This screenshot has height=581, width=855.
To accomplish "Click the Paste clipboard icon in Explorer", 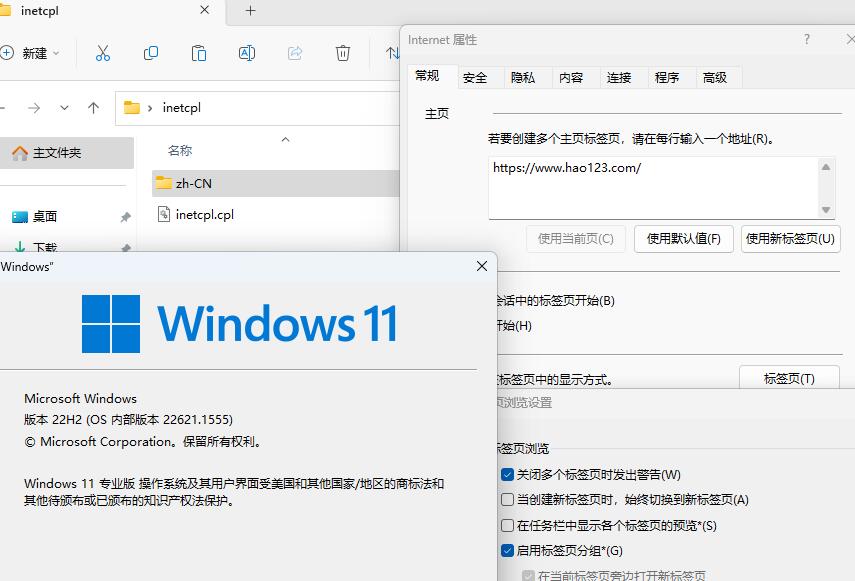I will (198, 53).
